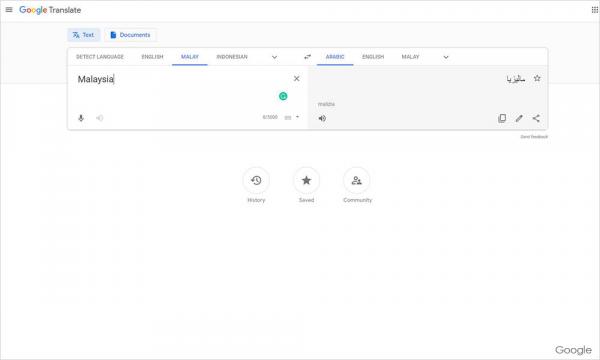Select Detect Language as source

click(100, 57)
